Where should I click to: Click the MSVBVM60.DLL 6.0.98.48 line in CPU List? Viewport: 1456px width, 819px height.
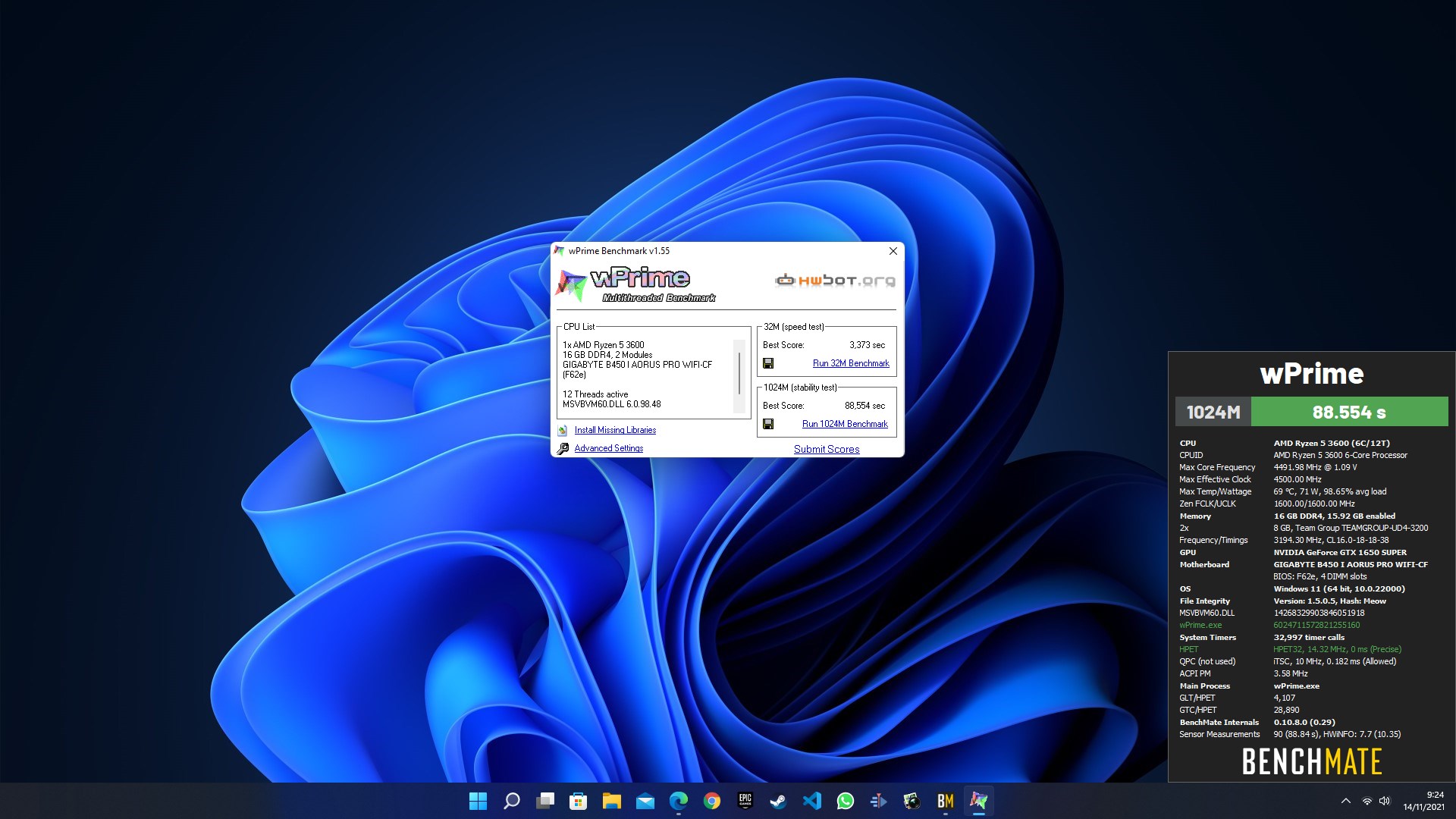coord(612,404)
